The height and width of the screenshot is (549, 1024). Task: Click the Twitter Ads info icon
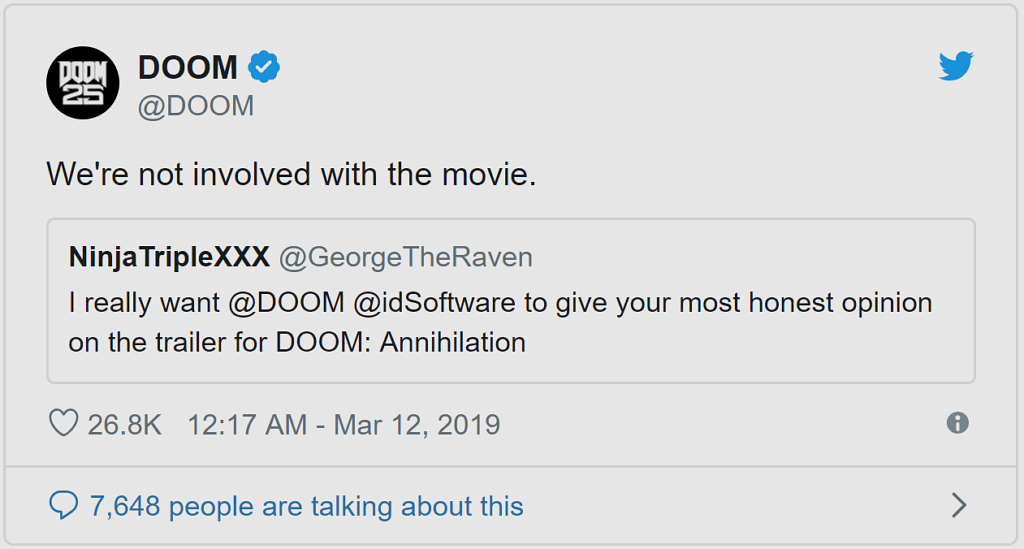[x=957, y=423]
